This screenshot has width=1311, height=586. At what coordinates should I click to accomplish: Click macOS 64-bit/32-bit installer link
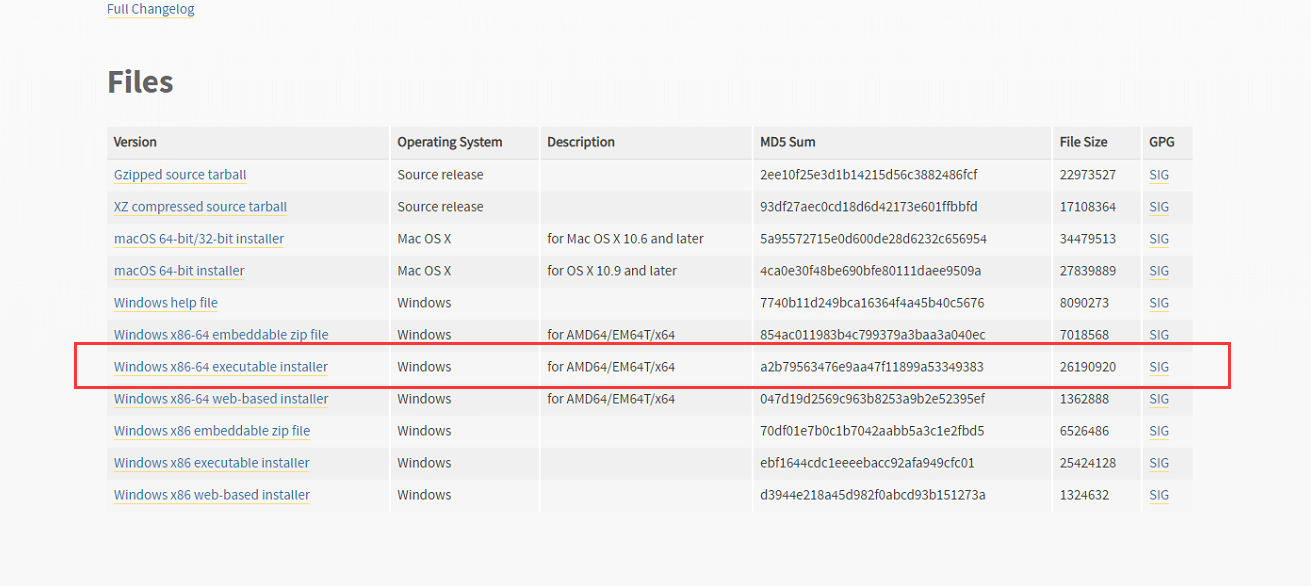coord(199,239)
